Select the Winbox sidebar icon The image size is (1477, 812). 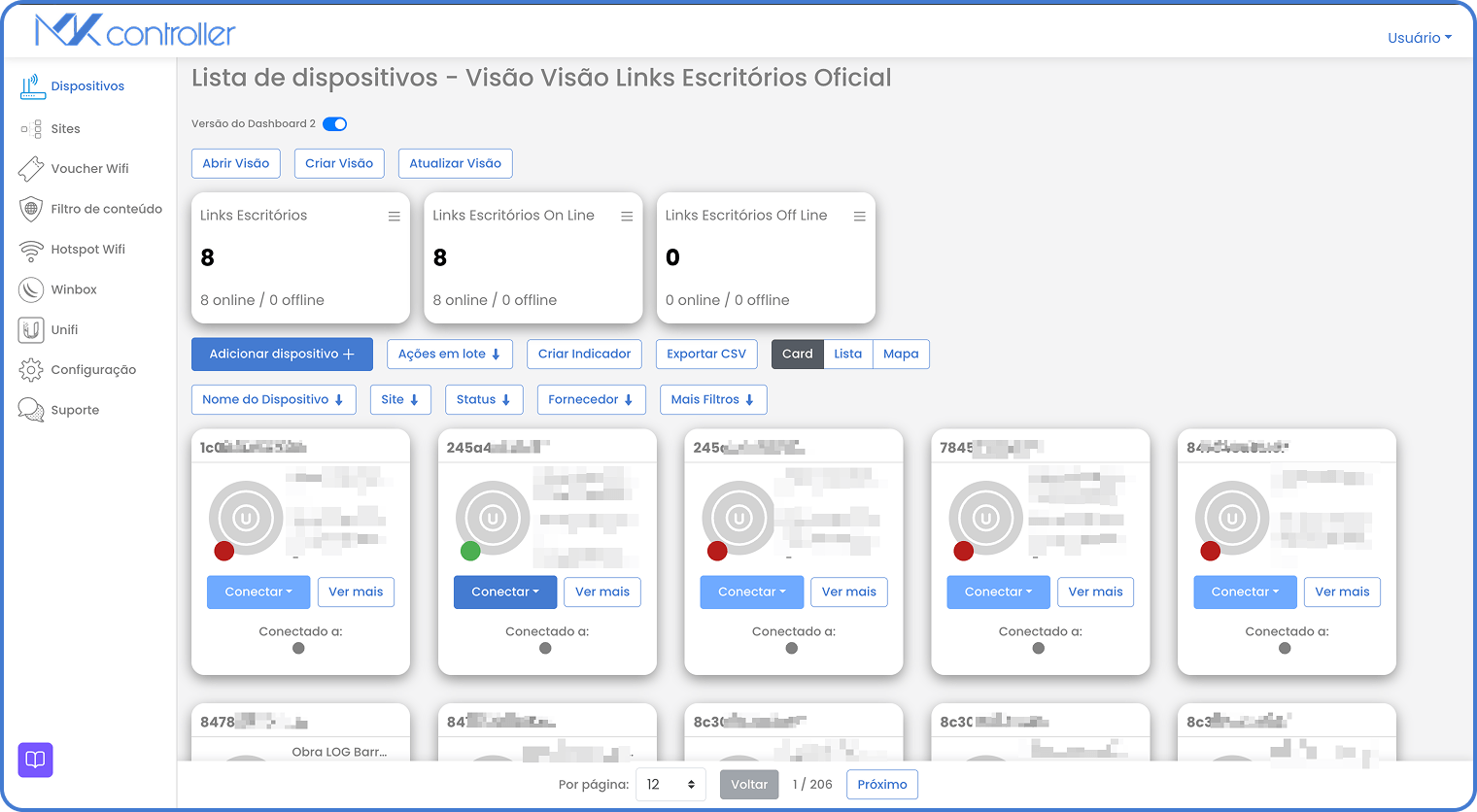click(x=31, y=289)
